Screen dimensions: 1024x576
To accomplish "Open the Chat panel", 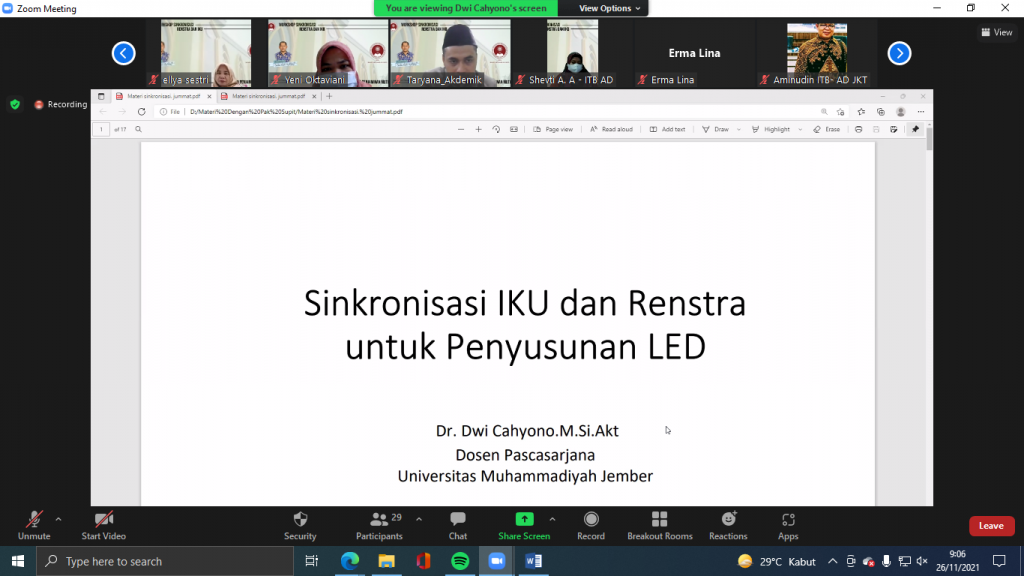I will point(458,526).
